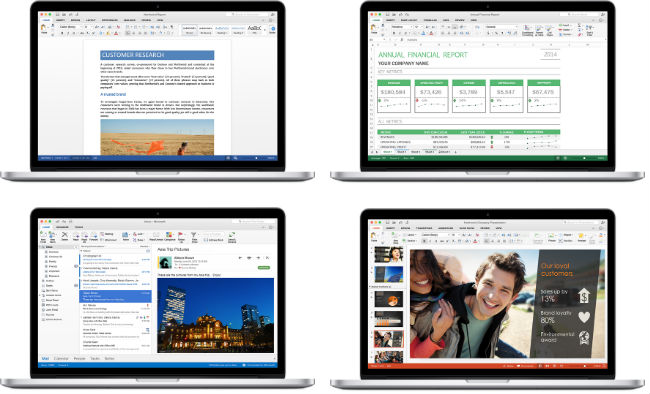Toggle Bold in Excel's ribbon
This screenshot has height=394, width=650.
pos(394,33)
